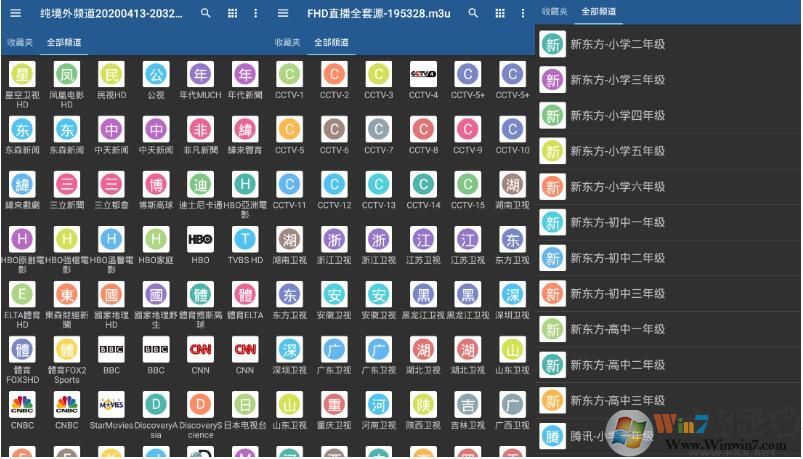Select 新东方-初中一年级 list entry
The width and height of the screenshot is (803, 459).
tap(669, 222)
